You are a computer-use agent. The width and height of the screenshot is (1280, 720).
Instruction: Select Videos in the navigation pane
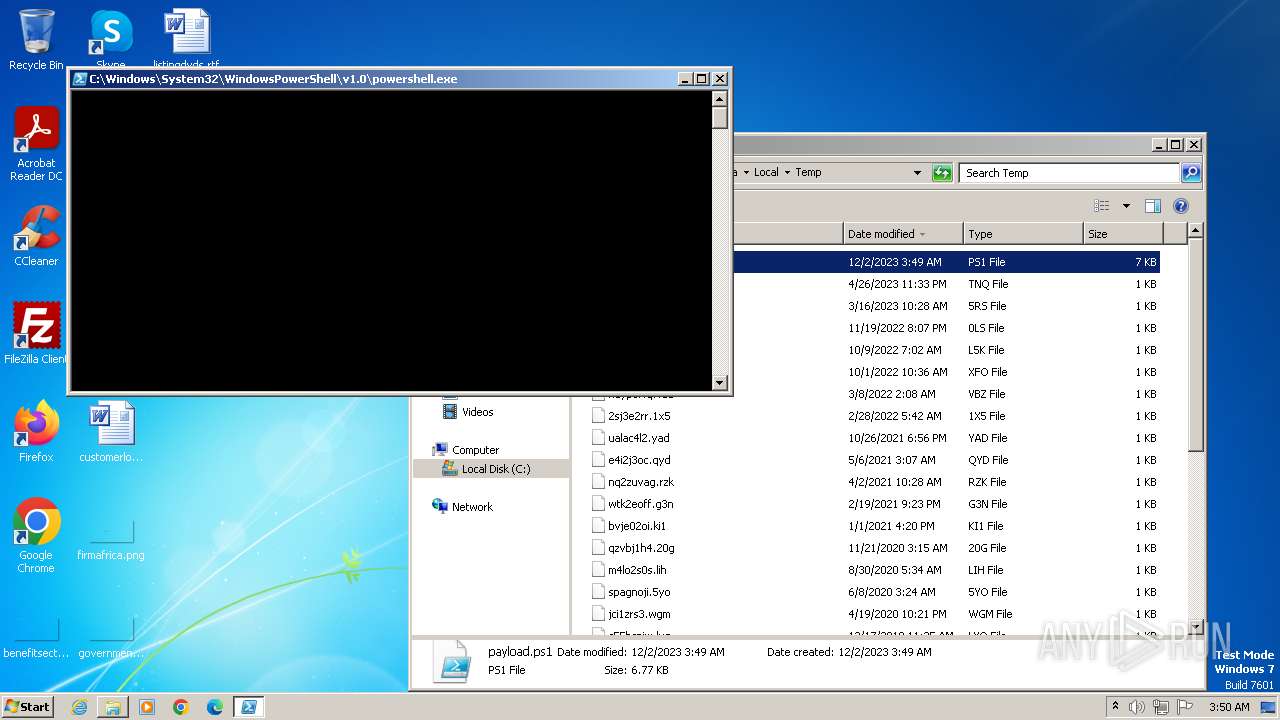click(477, 412)
